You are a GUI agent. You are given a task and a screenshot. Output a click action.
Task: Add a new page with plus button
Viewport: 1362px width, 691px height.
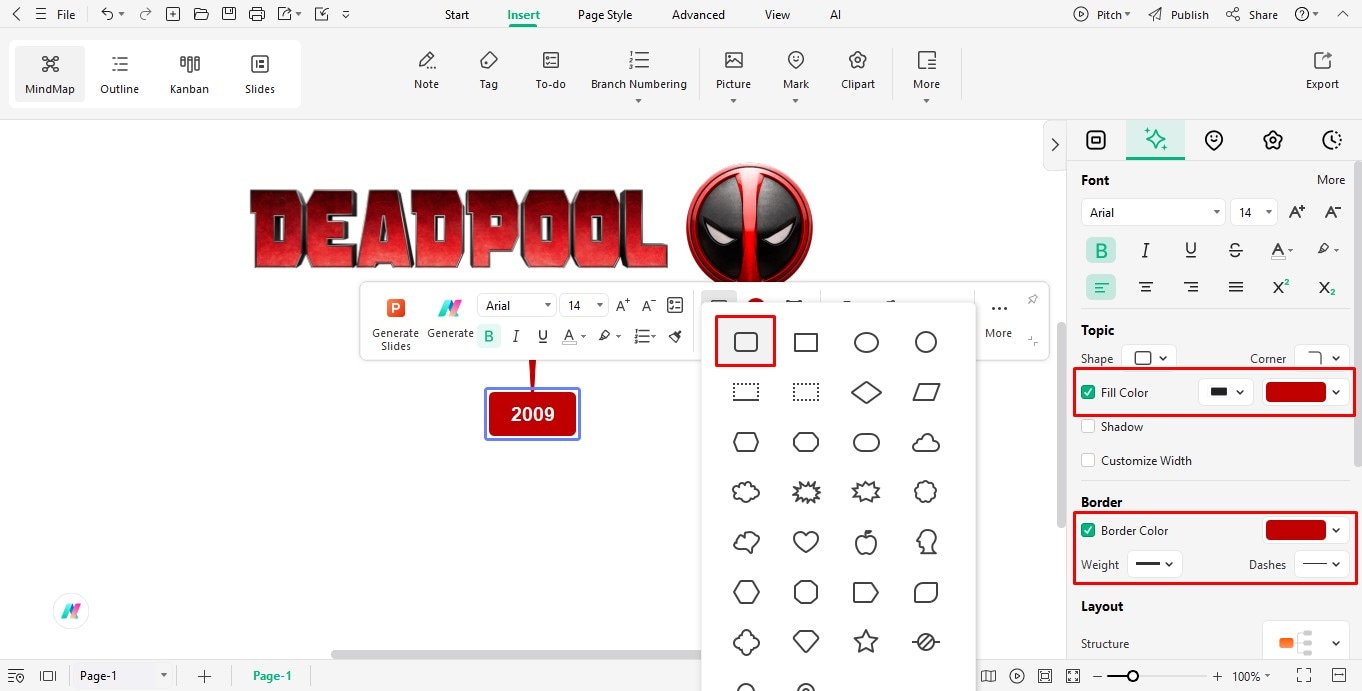(204, 676)
